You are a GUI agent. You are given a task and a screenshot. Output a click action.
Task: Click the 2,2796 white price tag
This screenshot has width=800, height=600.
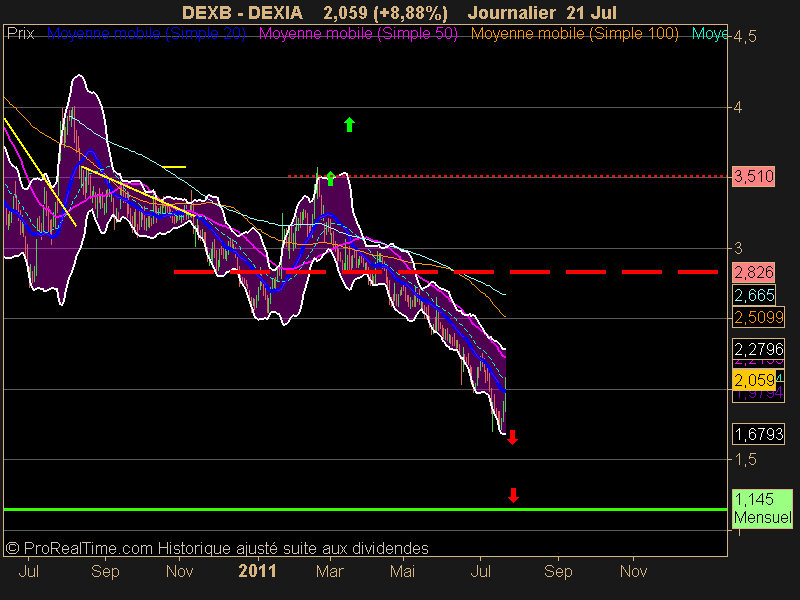pos(759,349)
